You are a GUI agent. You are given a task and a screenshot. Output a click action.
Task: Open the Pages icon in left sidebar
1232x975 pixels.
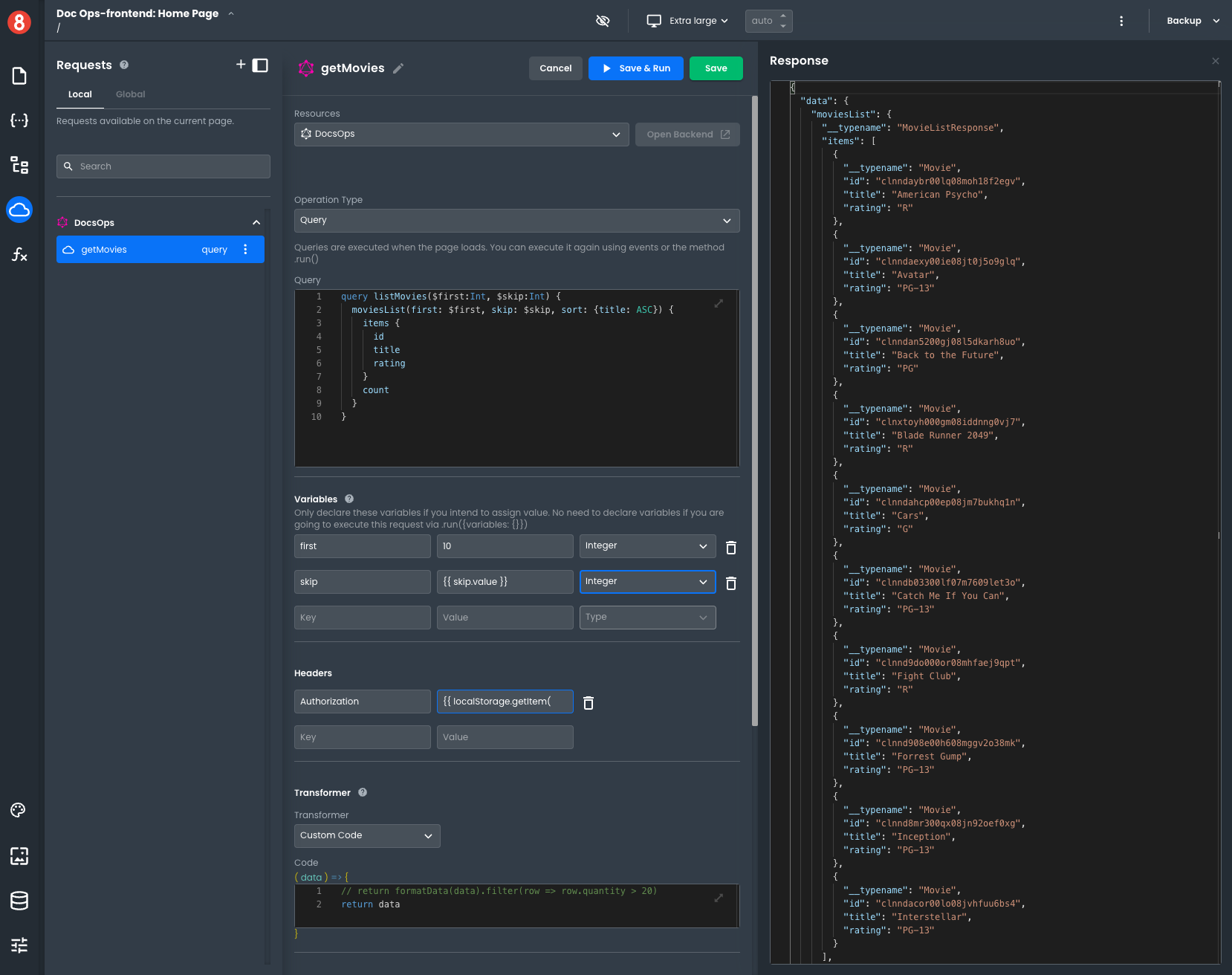click(x=19, y=76)
